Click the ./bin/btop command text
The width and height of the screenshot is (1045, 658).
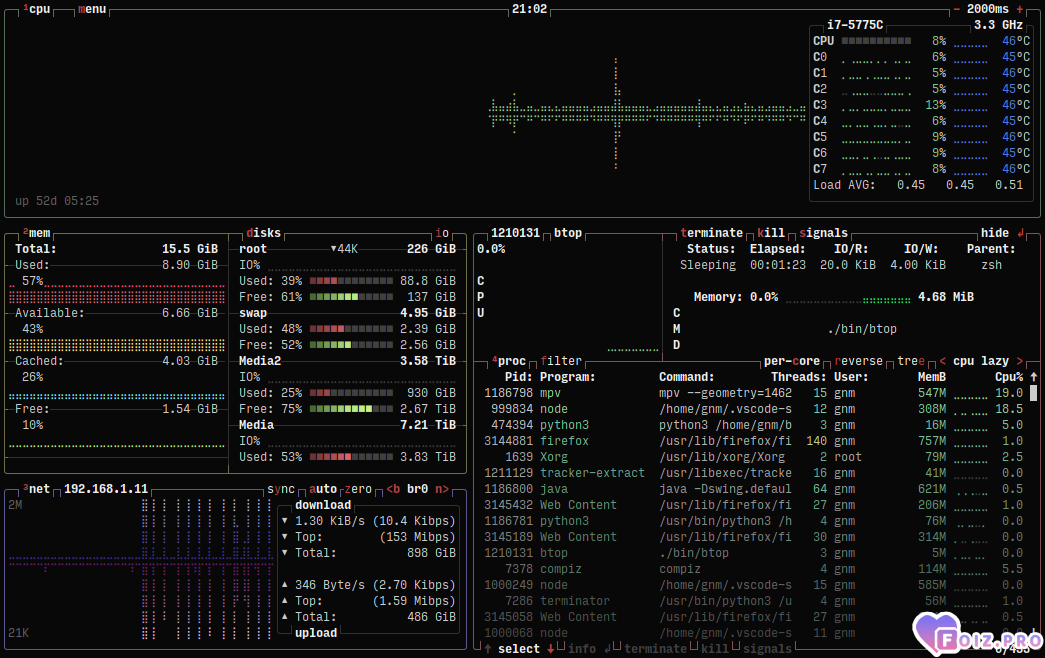coord(862,329)
